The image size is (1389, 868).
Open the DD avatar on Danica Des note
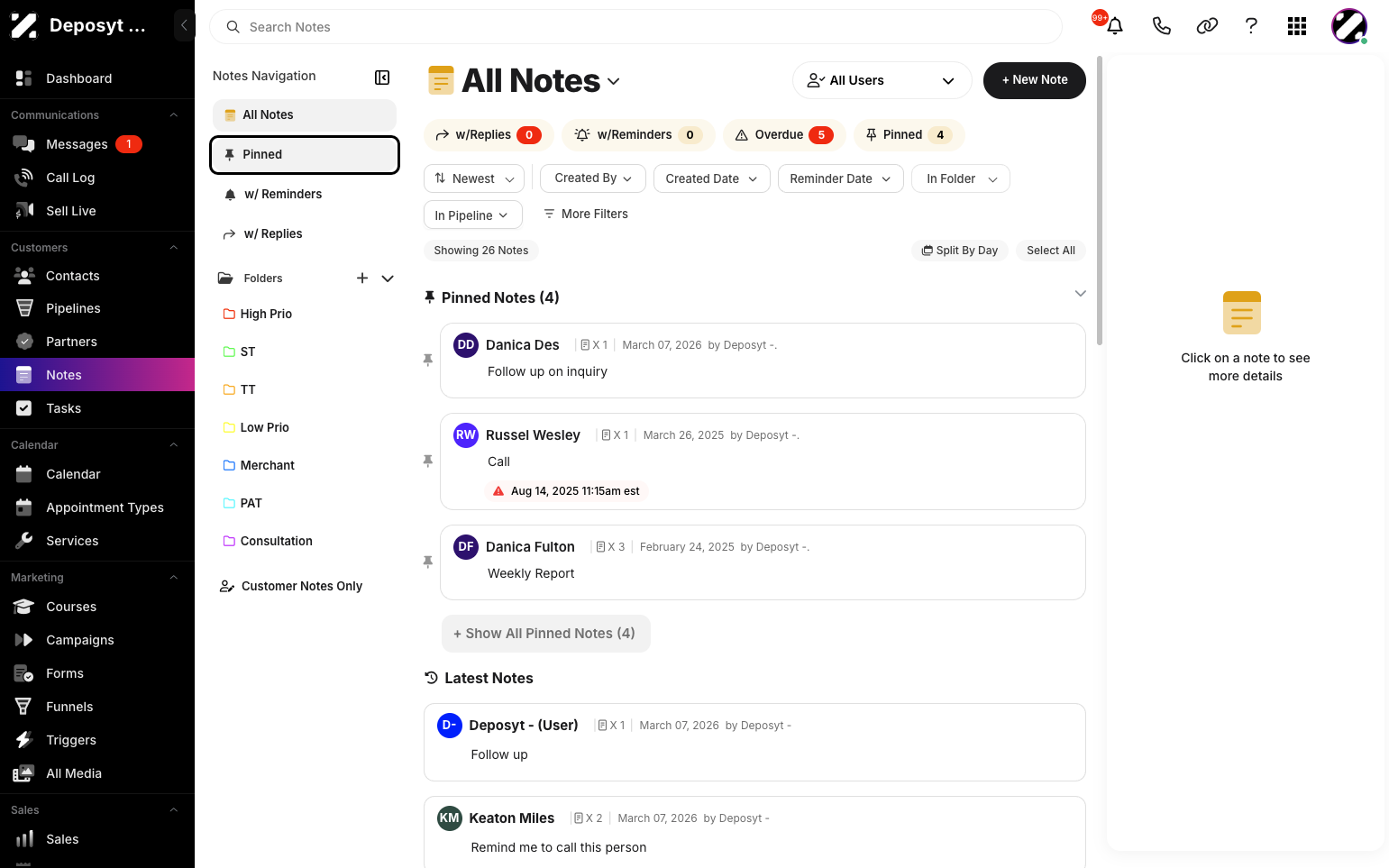coord(466,344)
